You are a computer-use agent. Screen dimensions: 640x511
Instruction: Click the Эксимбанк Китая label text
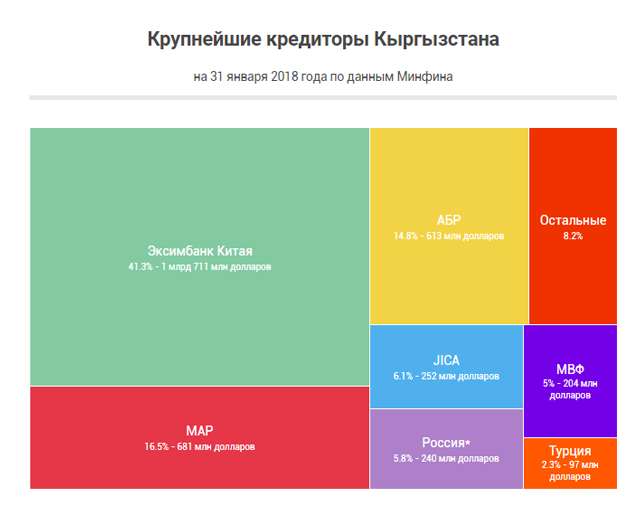pyautogui.click(x=199, y=251)
